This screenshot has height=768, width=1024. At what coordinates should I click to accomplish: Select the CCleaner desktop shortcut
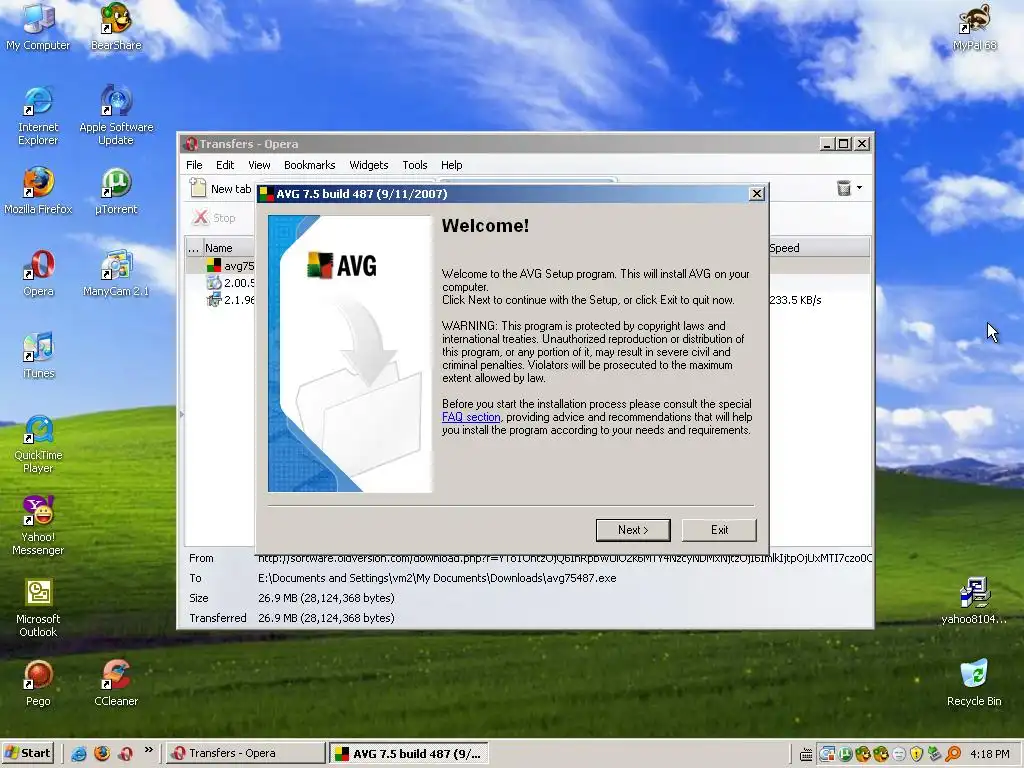(x=116, y=683)
